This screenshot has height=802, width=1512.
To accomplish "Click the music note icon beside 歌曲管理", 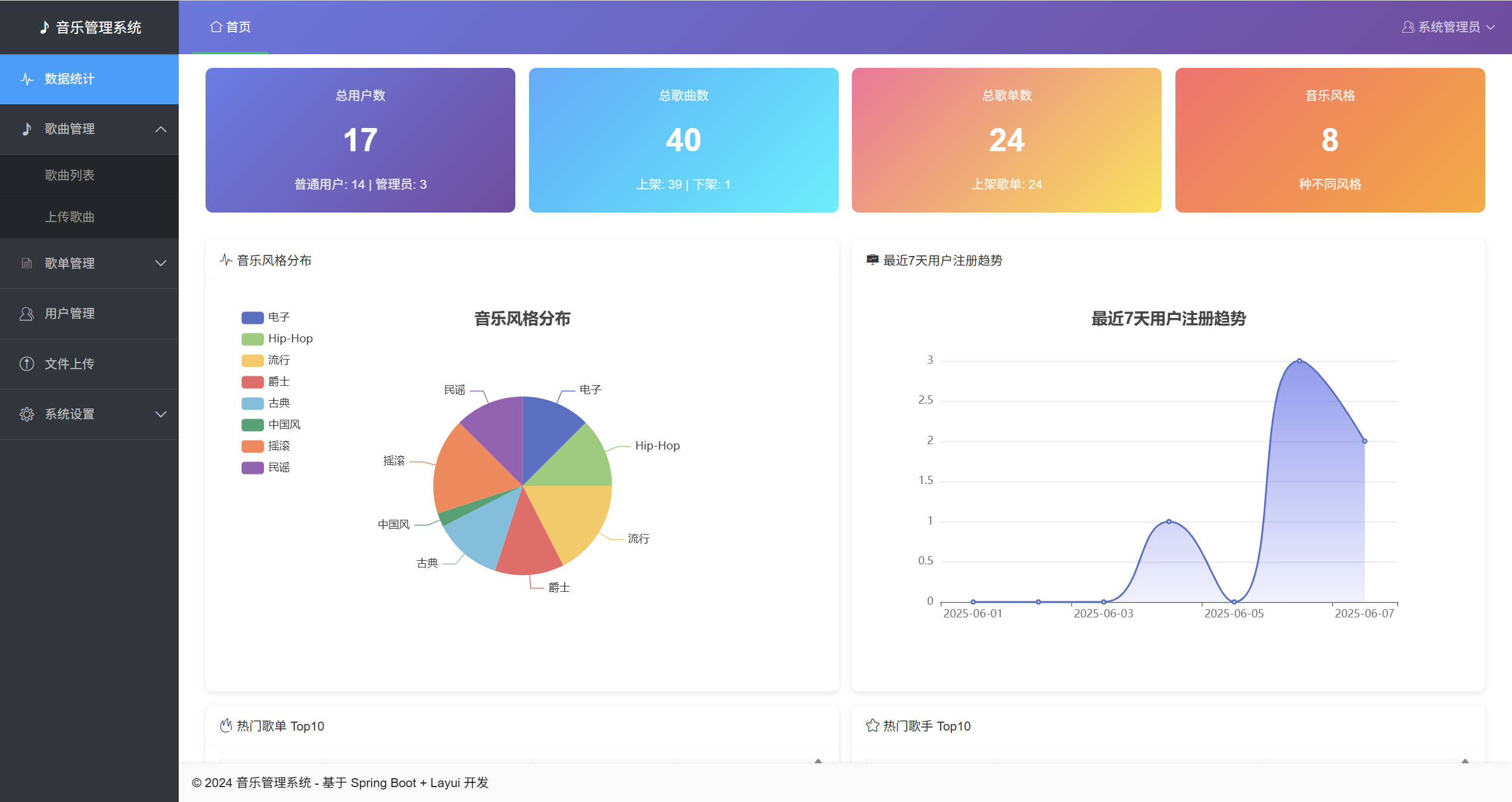I will pos(27,129).
